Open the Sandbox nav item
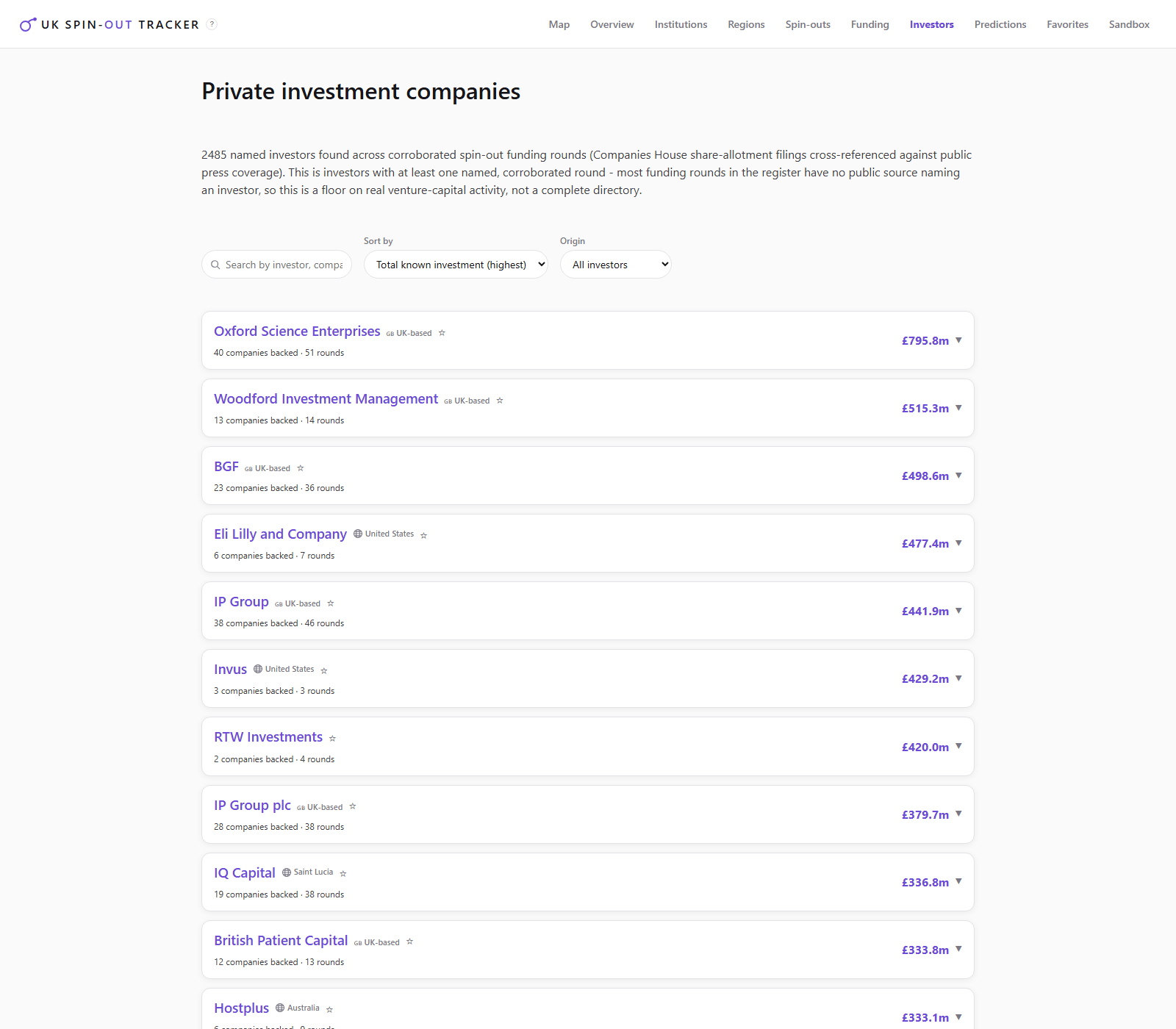Viewport: 1176px width, 1029px height. (x=1129, y=24)
